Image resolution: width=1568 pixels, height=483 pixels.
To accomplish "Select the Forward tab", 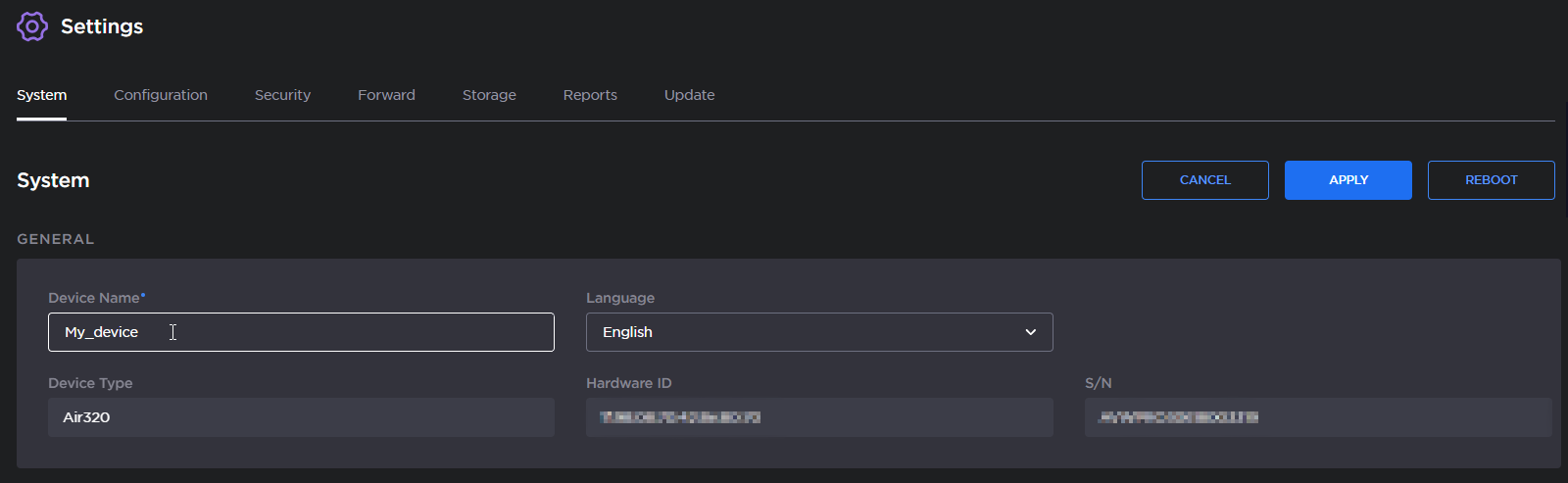I will pyautogui.click(x=386, y=95).
